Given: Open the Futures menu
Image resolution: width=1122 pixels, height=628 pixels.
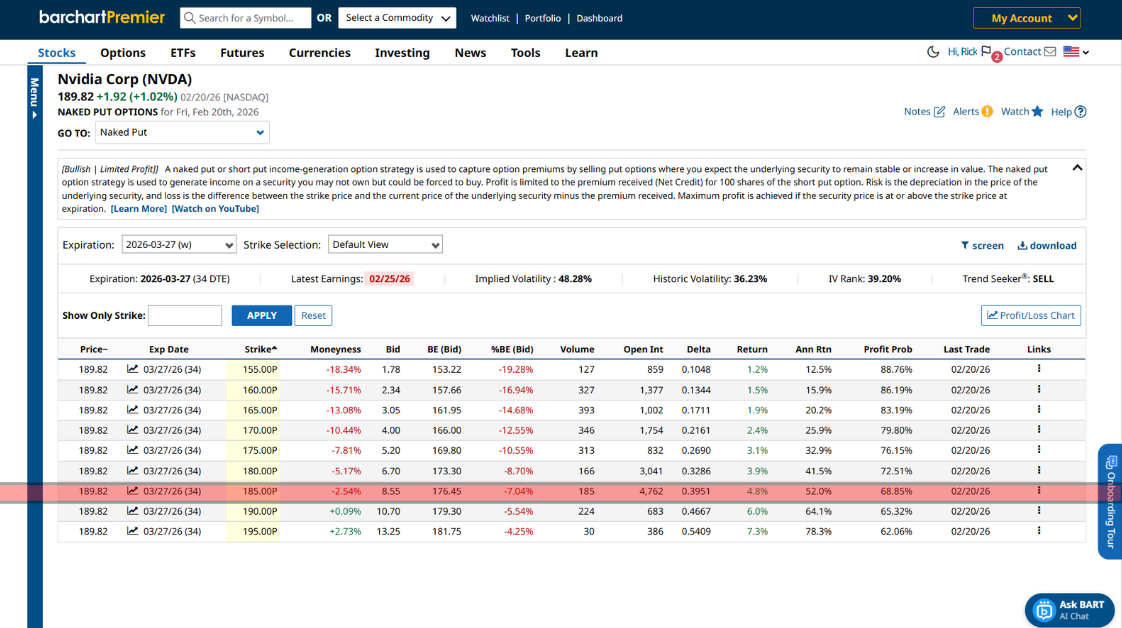Looking at the screenshot, I should point(242,53).
